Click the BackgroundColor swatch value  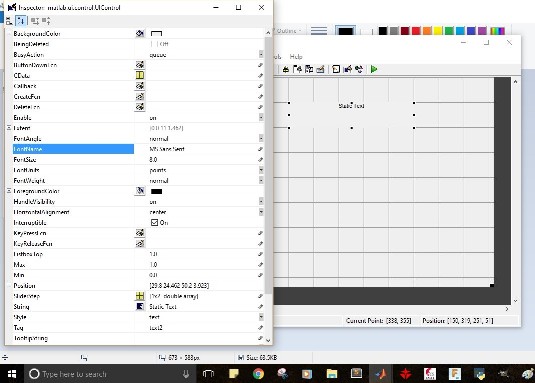[156, 33]
